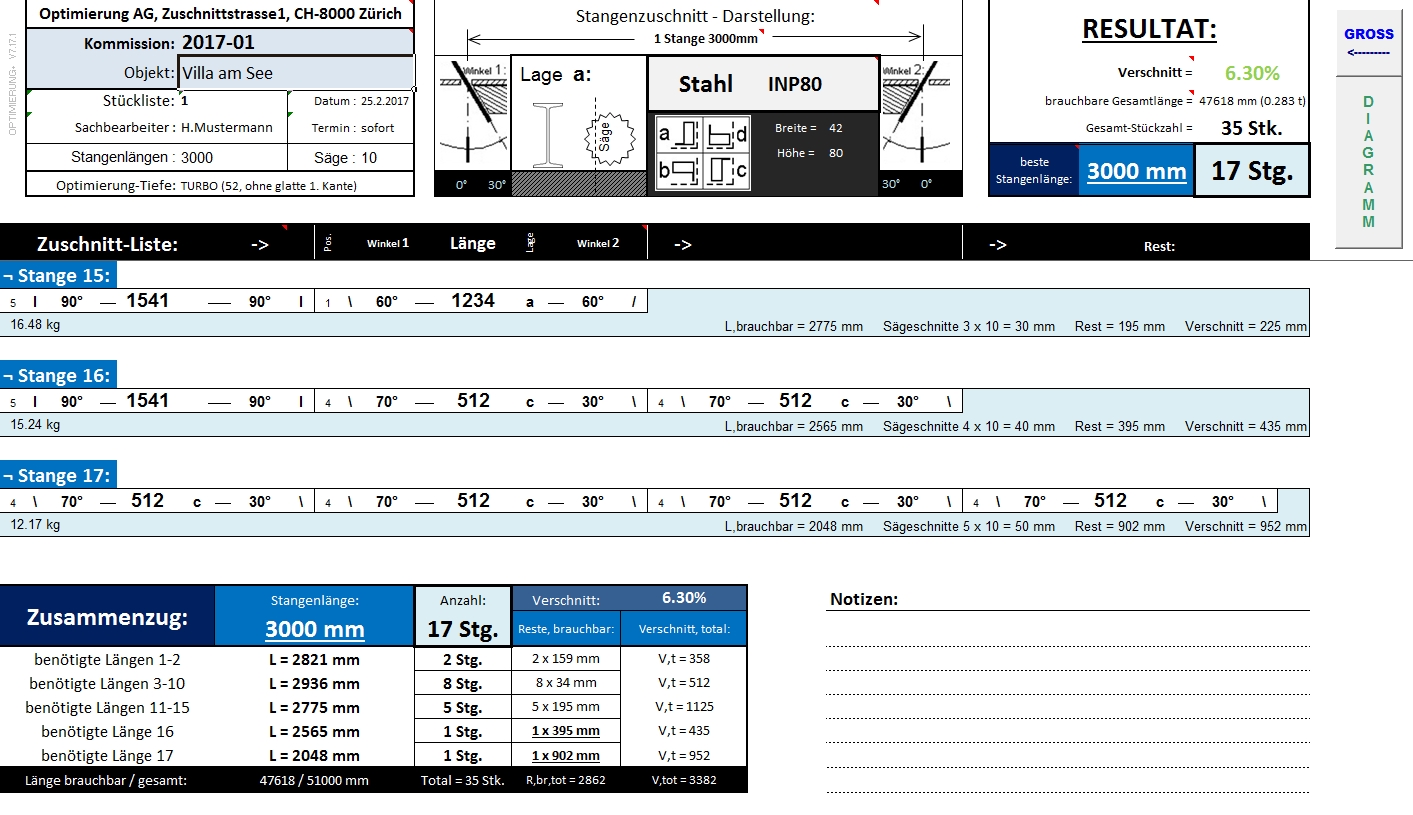Click L,brauchbar = 2565 mm value
Image resolution: width=1413 pixels, height=815 pixels.
[x=794, y=427]
